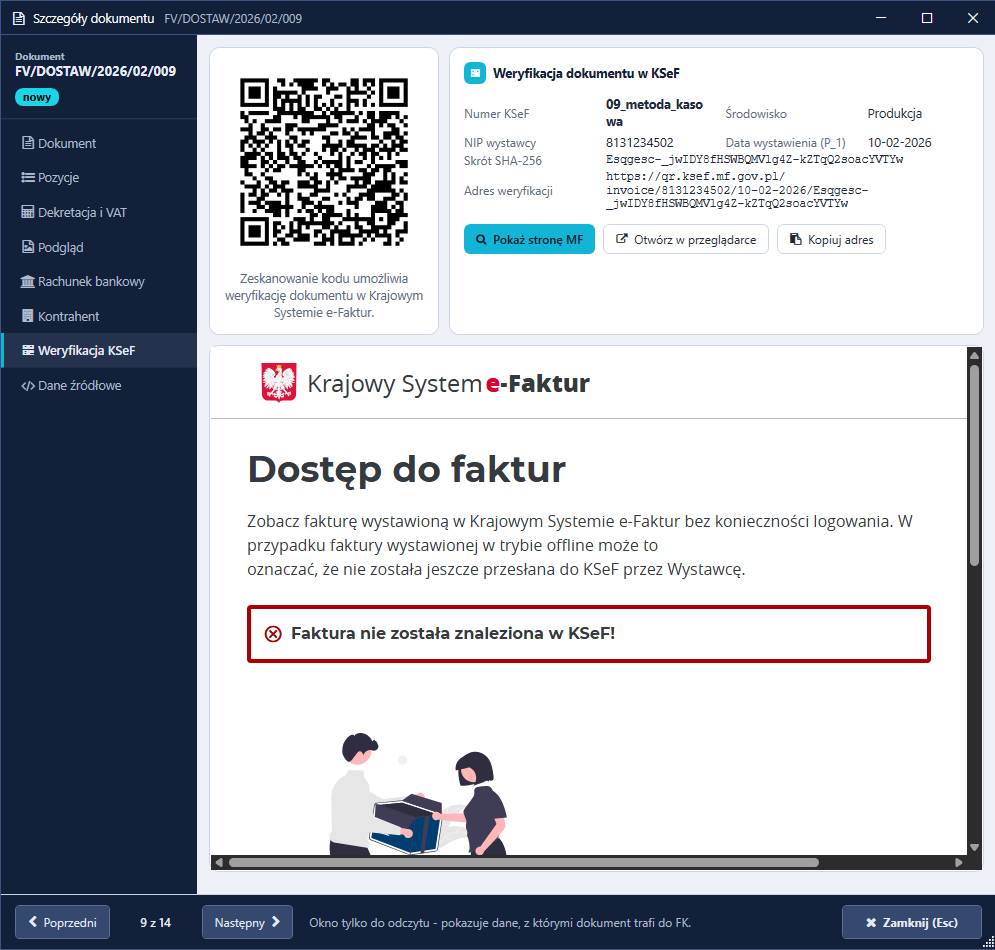The height and width of the screenshot is (950, 995).
Task: Click the 'Faktura nie została znaleziona w KSeF!' message
Action: click(453, 633)
